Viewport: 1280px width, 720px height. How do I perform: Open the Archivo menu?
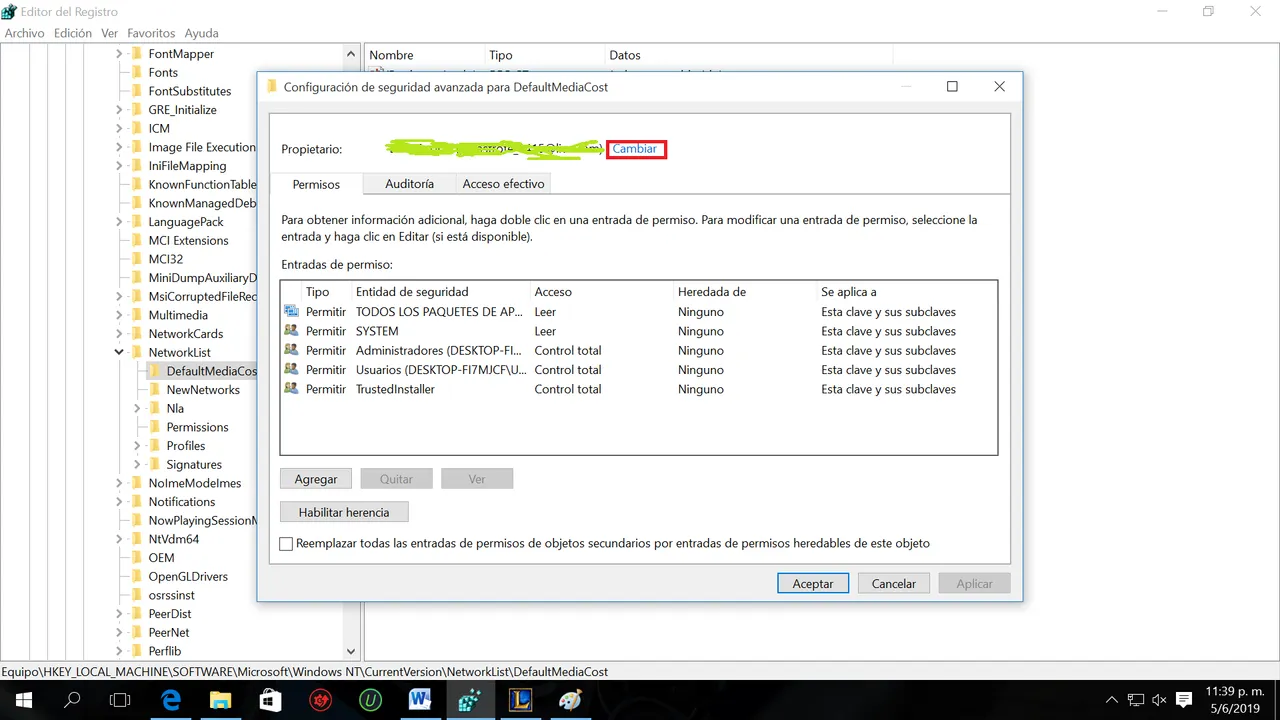click(25, 33)
